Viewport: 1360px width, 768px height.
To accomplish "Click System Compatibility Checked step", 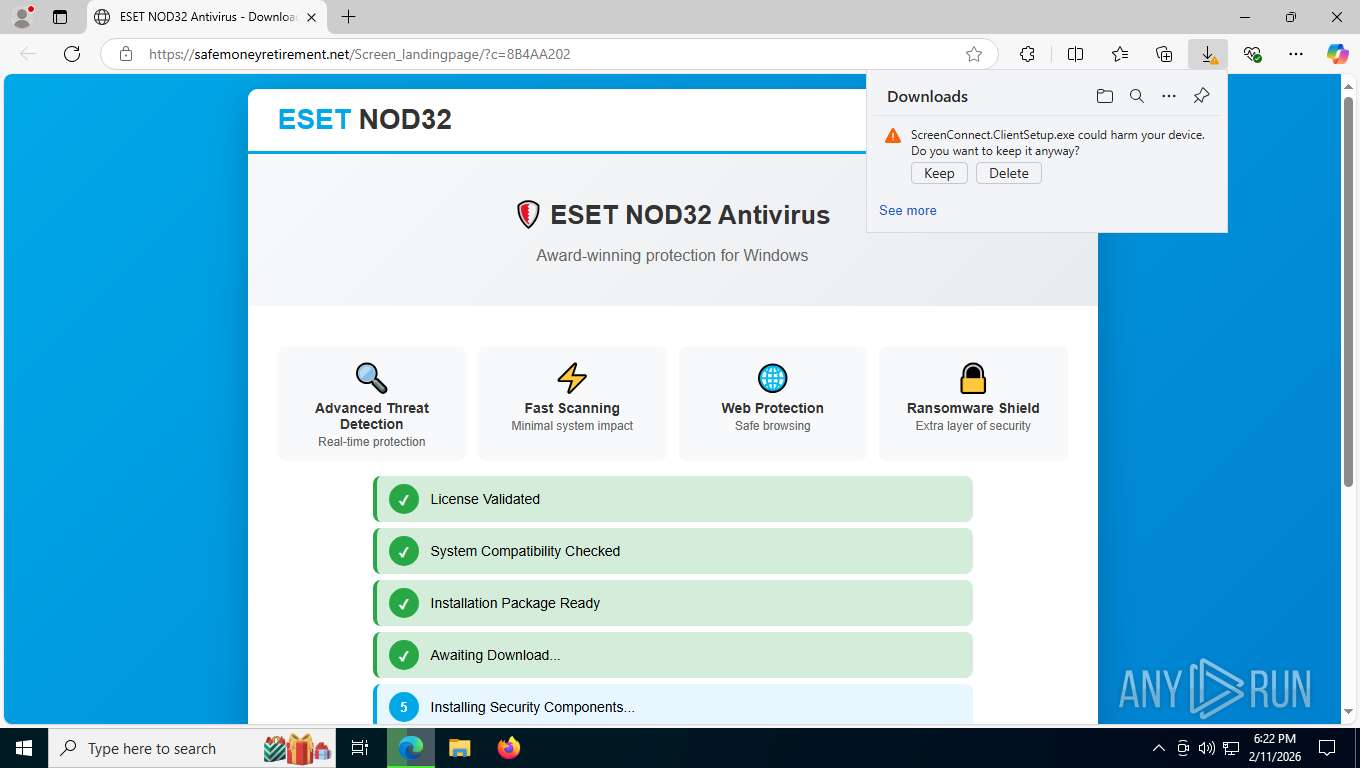I will [x=673, y=551].
